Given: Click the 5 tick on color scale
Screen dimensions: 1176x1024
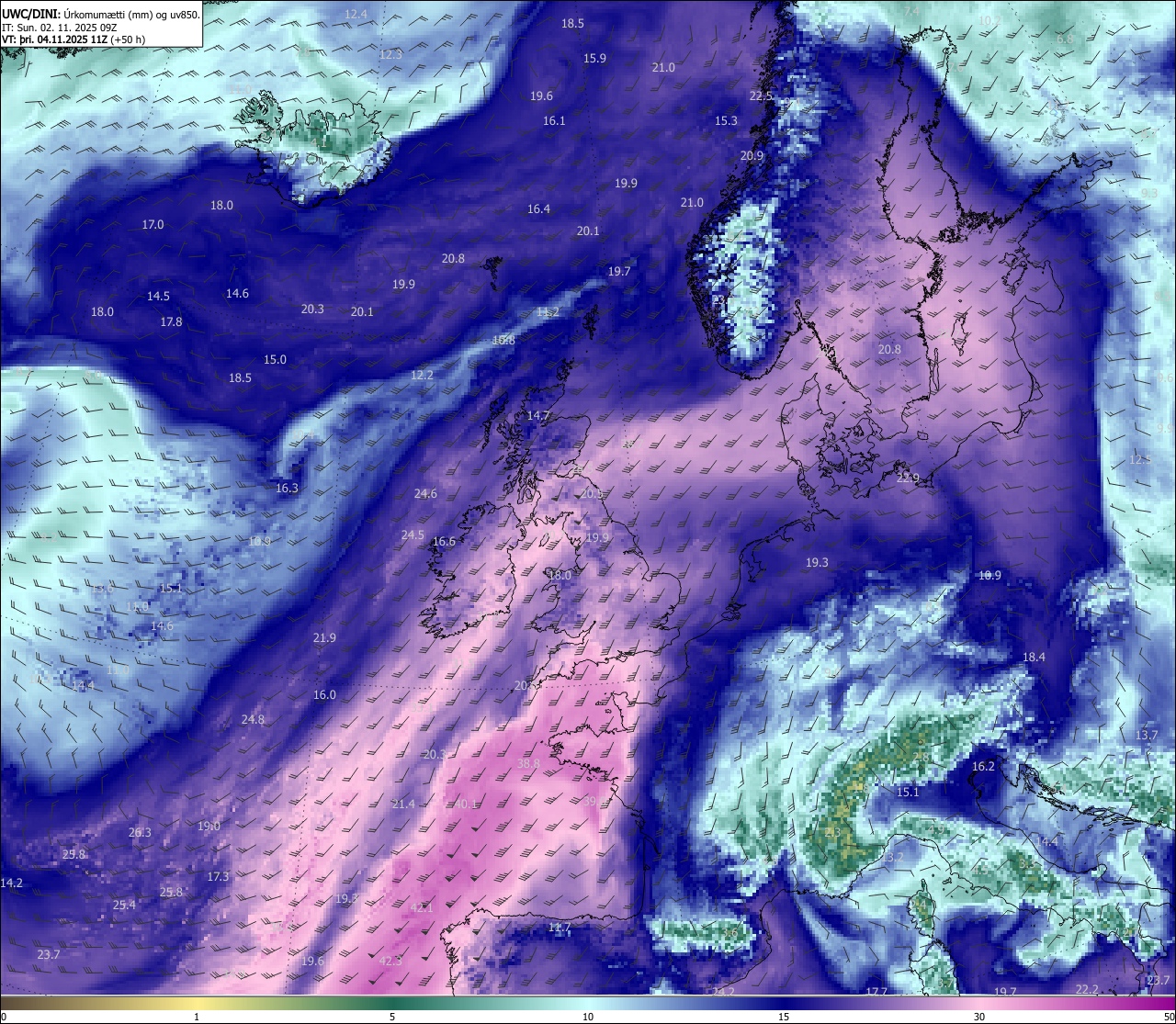Looking at the screenshot, I should [x=392, y=1017].
